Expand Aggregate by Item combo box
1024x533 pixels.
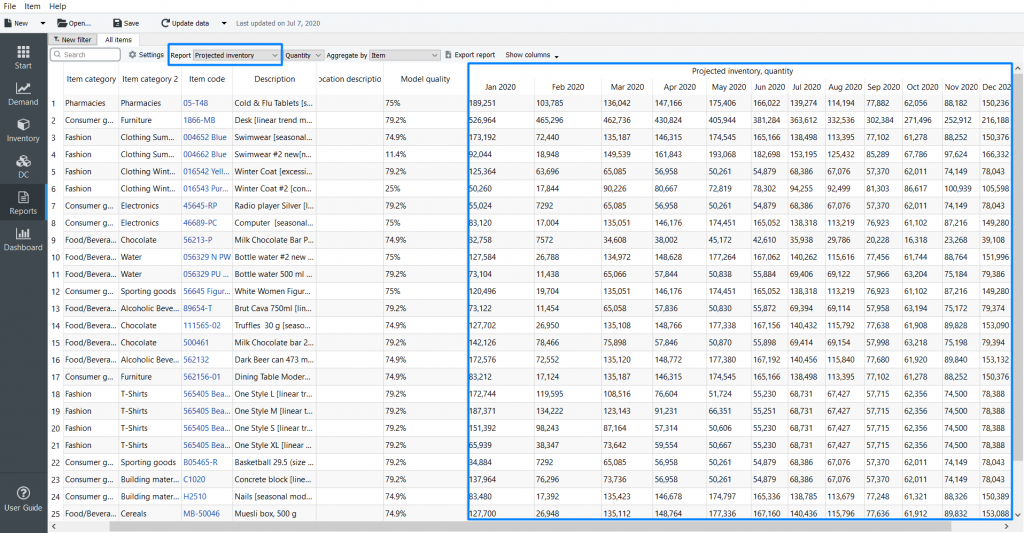tap(405, 56)
